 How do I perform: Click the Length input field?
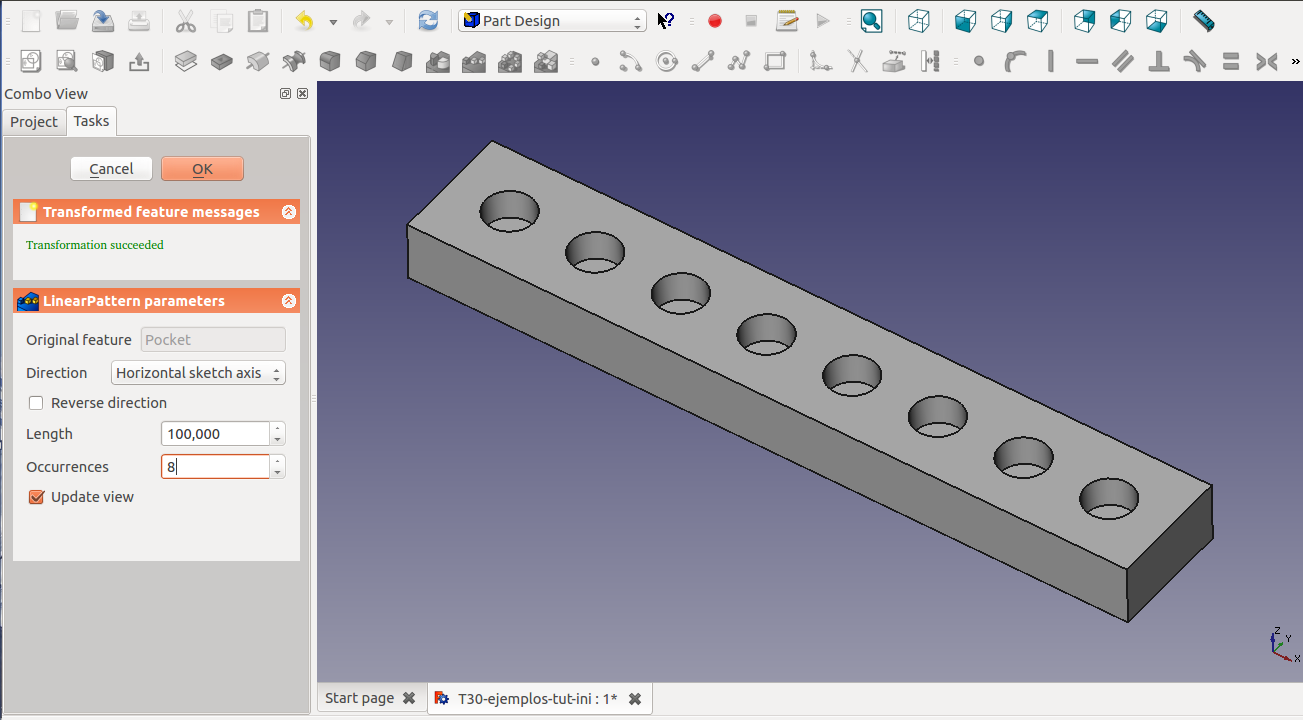(215, 434)
